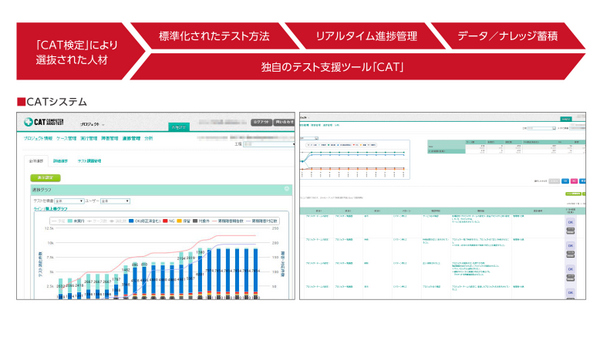This screenshot has height=361, width=600.
Task: Click the ログアウト button in header
Action: pyautogui.click(x=261, y=122)
